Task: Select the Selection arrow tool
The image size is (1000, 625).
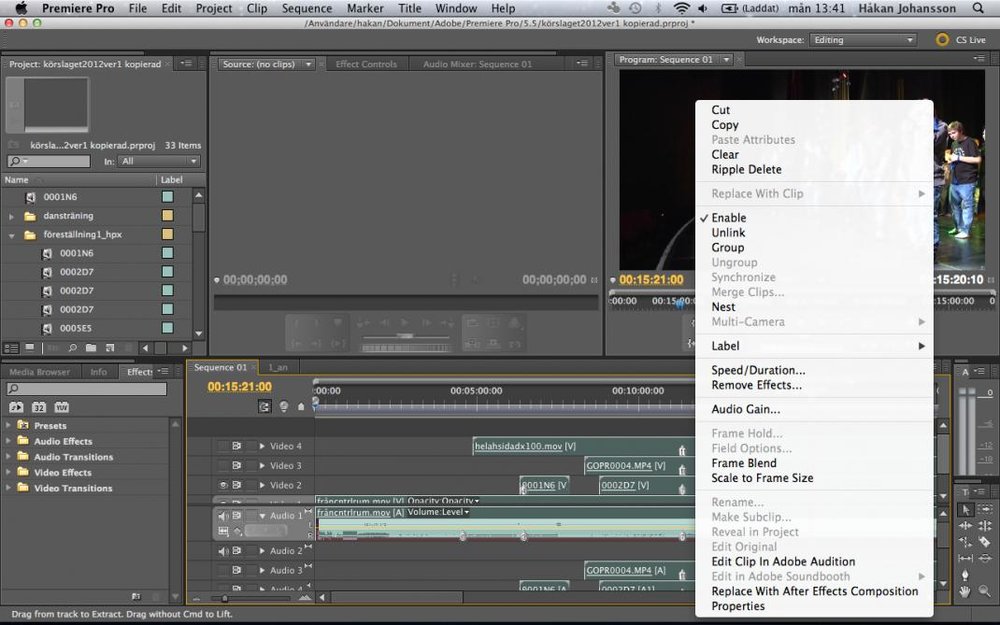Action: coord(965,510)
